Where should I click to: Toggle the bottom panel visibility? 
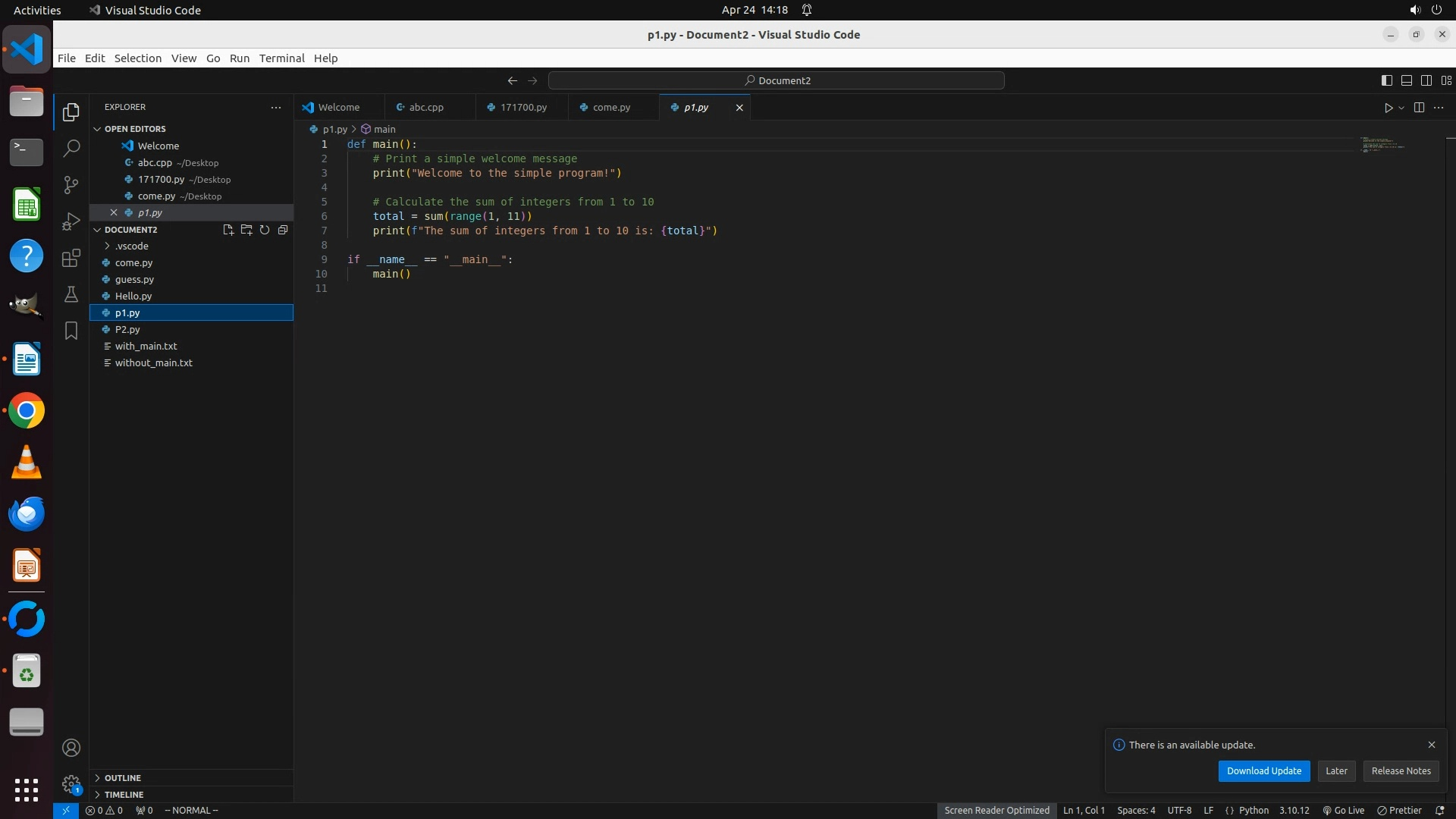coord(1406,80)
